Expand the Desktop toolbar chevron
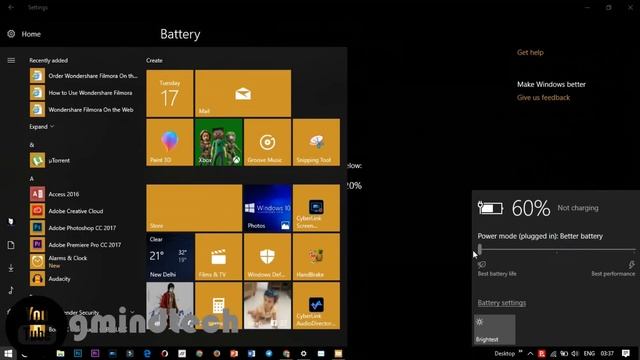640x360 pixels. tap(520, 351)
